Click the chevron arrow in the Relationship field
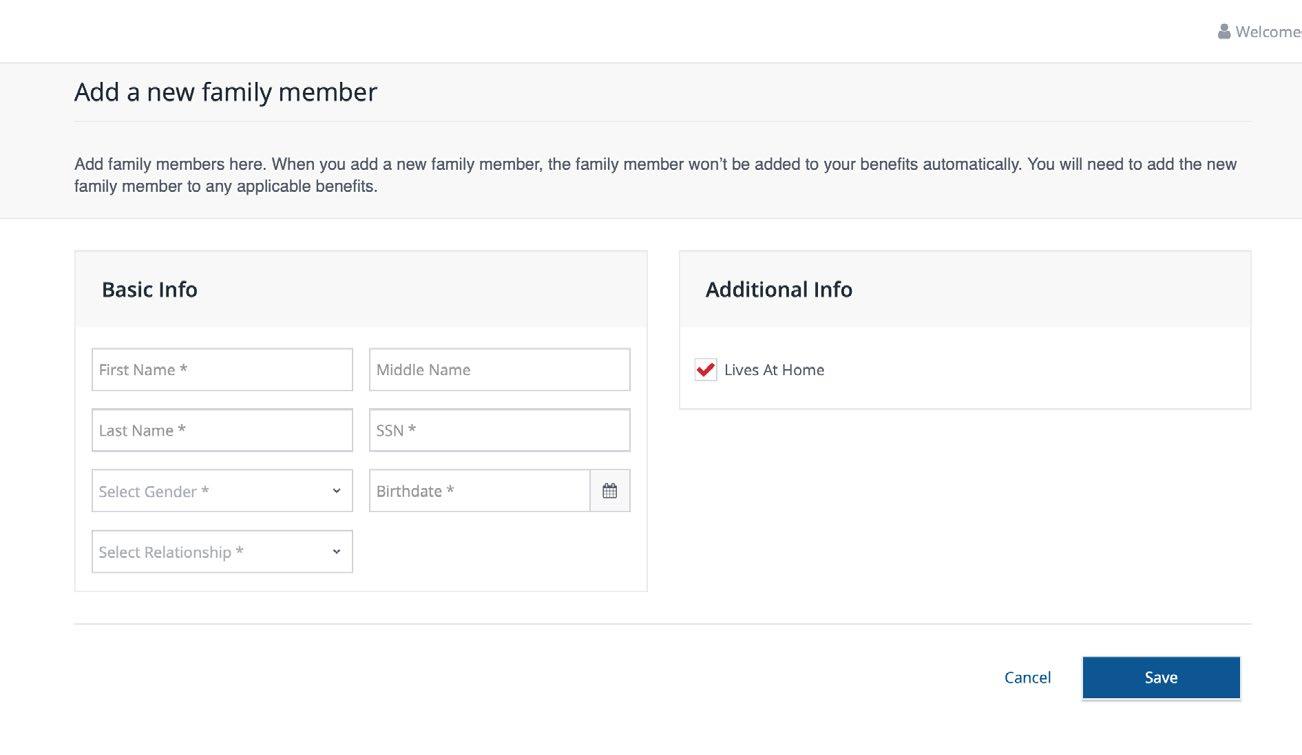This screenshot has height=755, width=1302. click(x=336, y=552)
